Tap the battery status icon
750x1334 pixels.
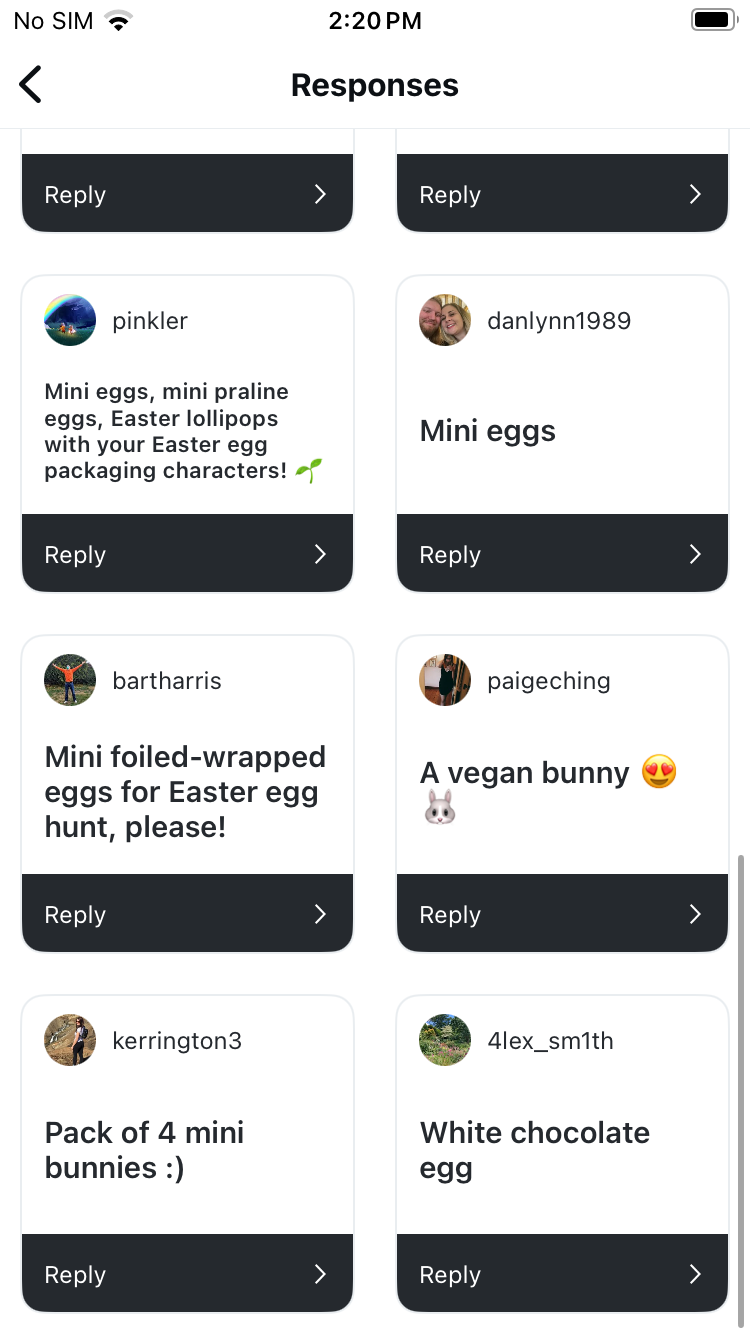coord(713,20)
